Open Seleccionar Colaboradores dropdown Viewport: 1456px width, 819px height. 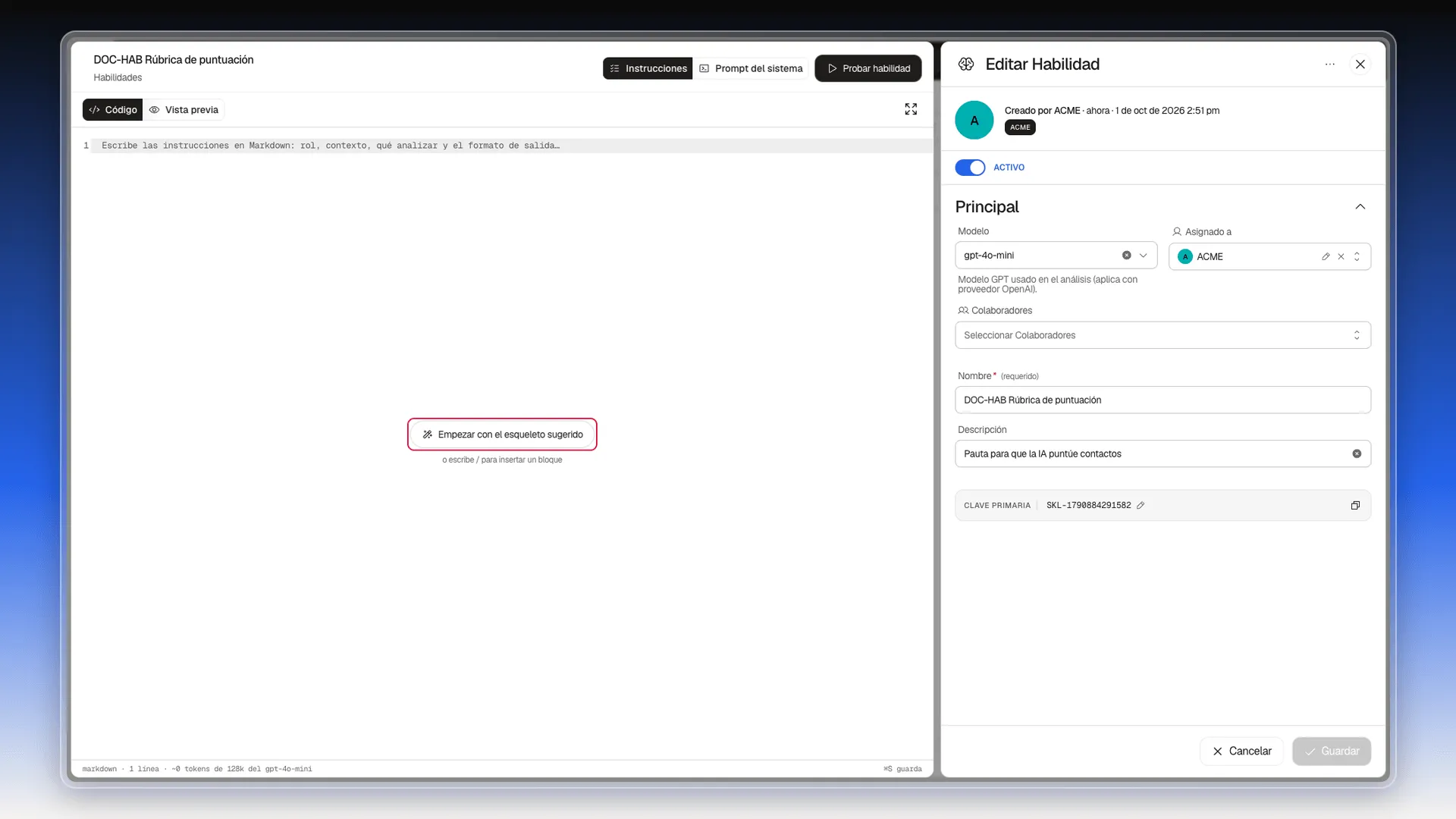(x=1163, y=335)
